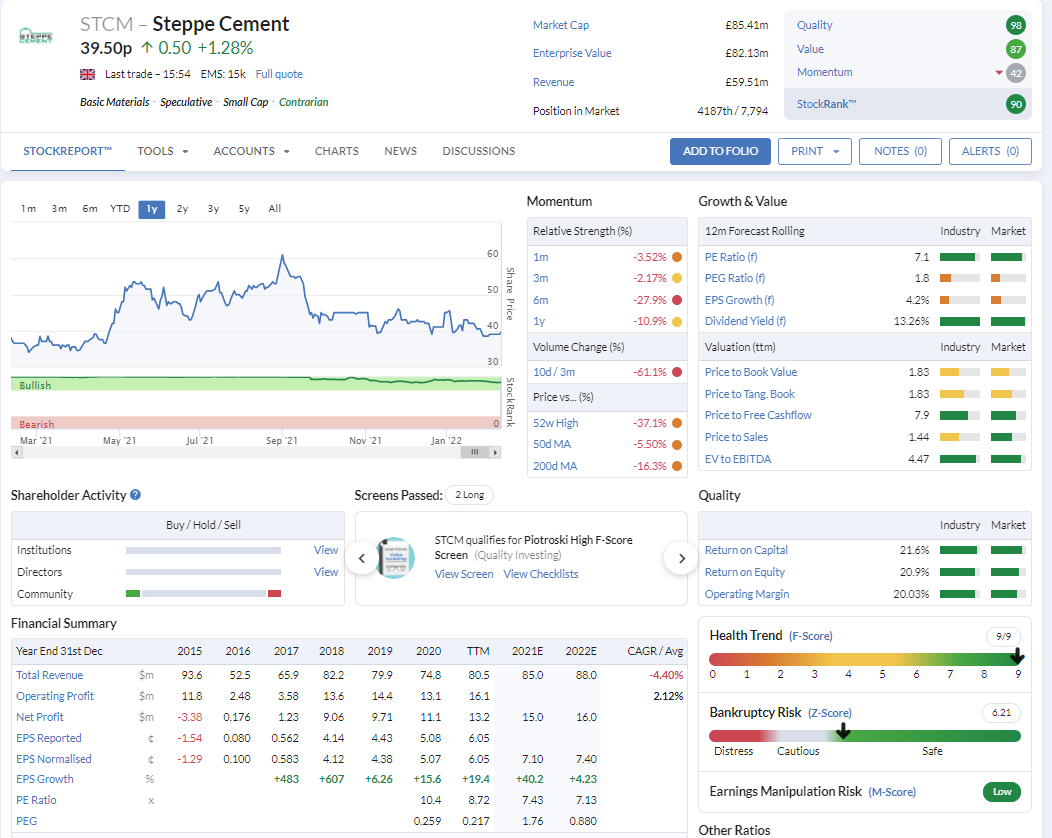Open the View Screen link
Screen dimensions: 1052x838
coord(464,574)
